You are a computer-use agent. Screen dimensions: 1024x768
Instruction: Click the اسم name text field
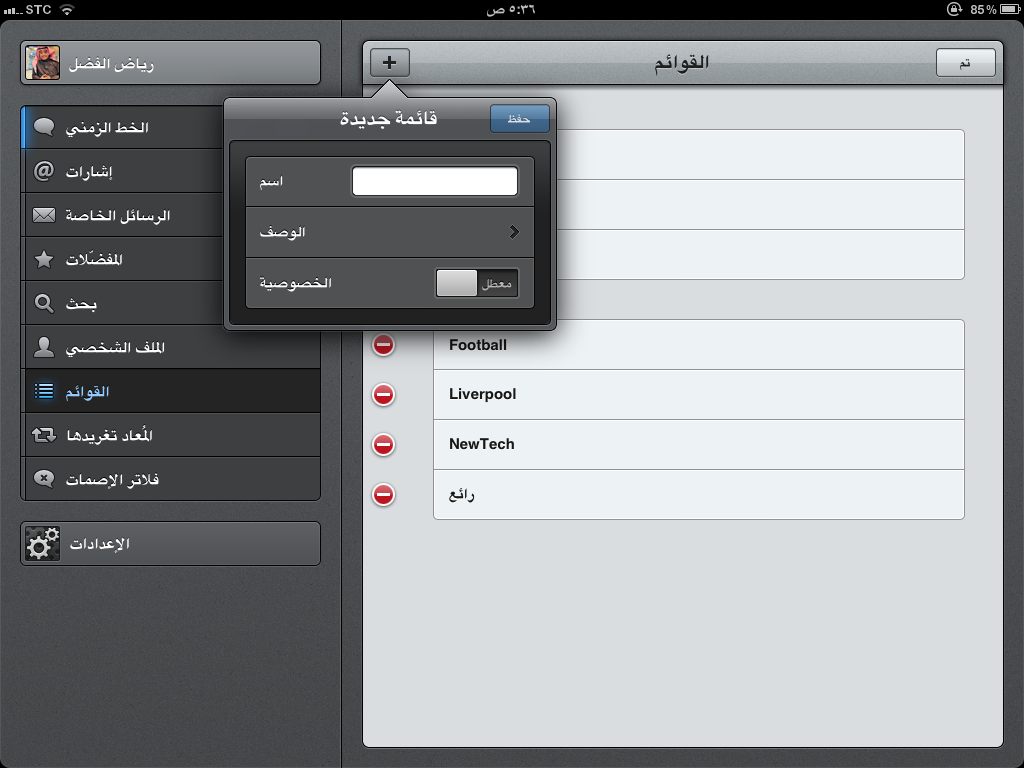[435, 181]
